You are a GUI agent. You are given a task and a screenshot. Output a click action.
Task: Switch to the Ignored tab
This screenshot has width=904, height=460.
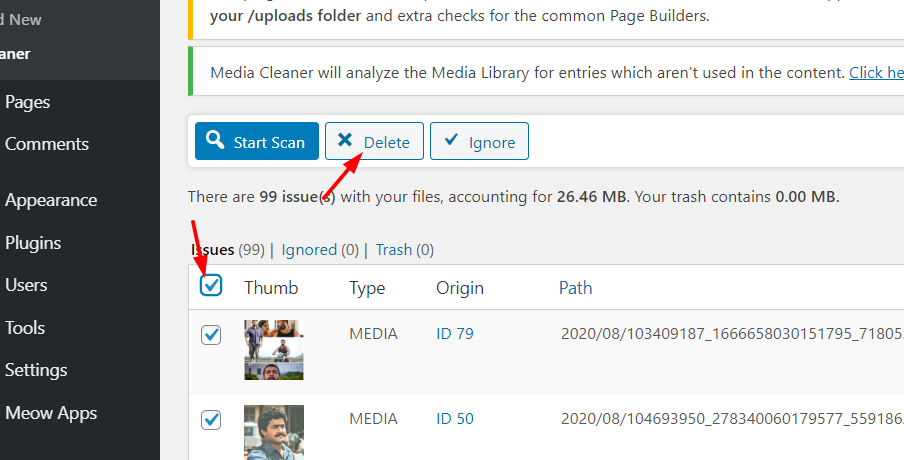pos(309,250)
